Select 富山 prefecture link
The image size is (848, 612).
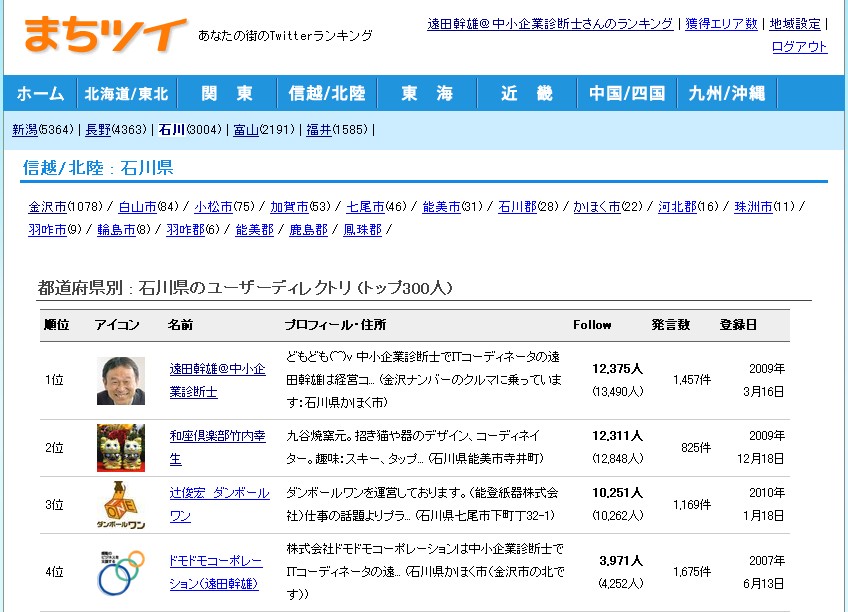coord(246,130)
